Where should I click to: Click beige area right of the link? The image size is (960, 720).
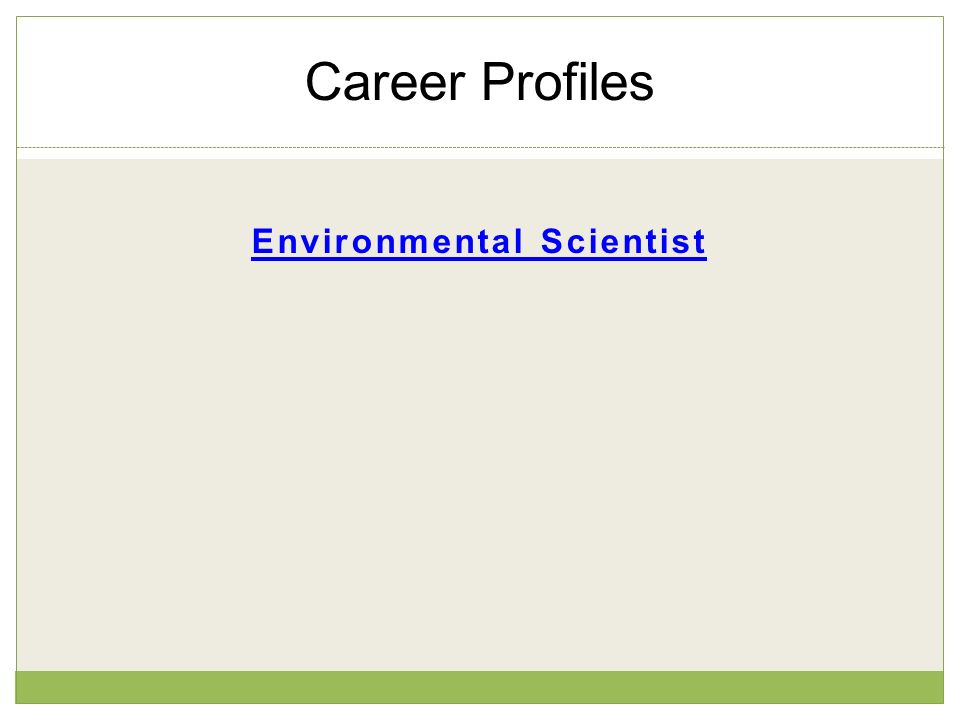coord(825,241)
